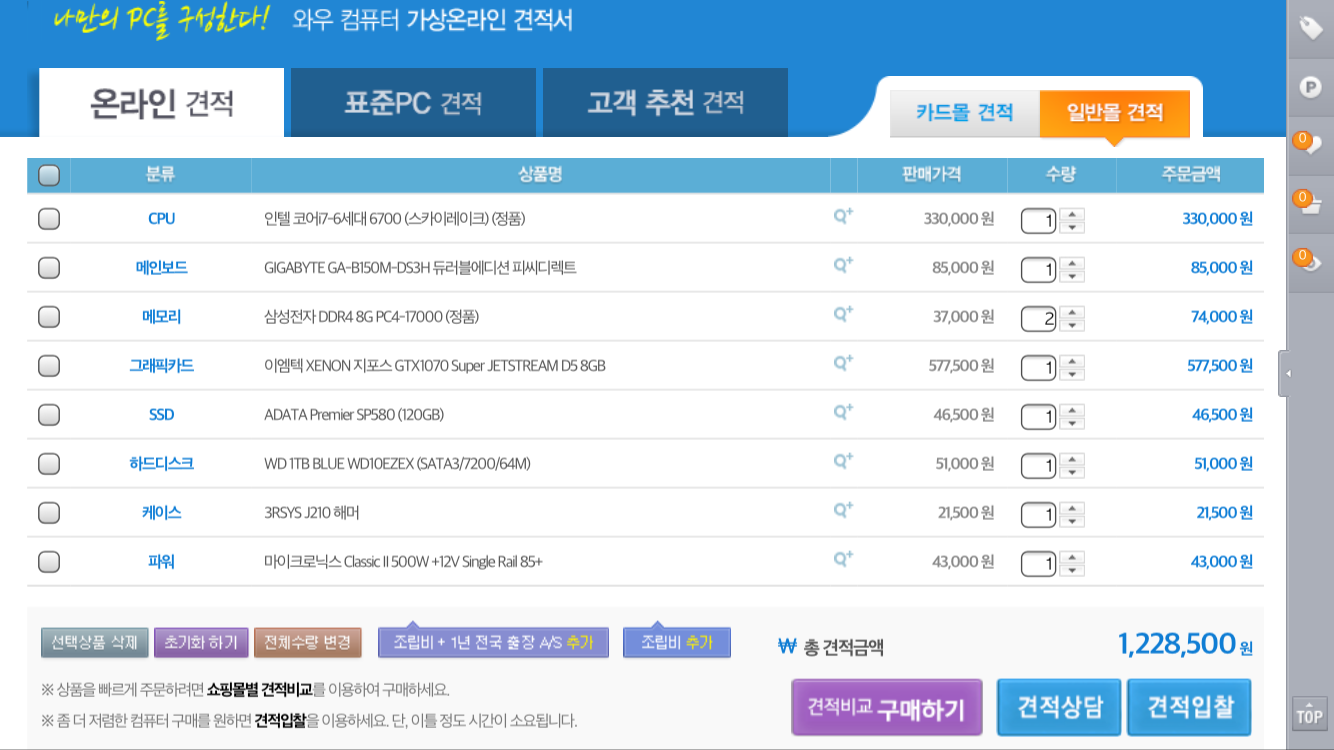The image size is (1334, 750).
Task: Open the P points icon in sidebar
Action: pos(1310,87)
